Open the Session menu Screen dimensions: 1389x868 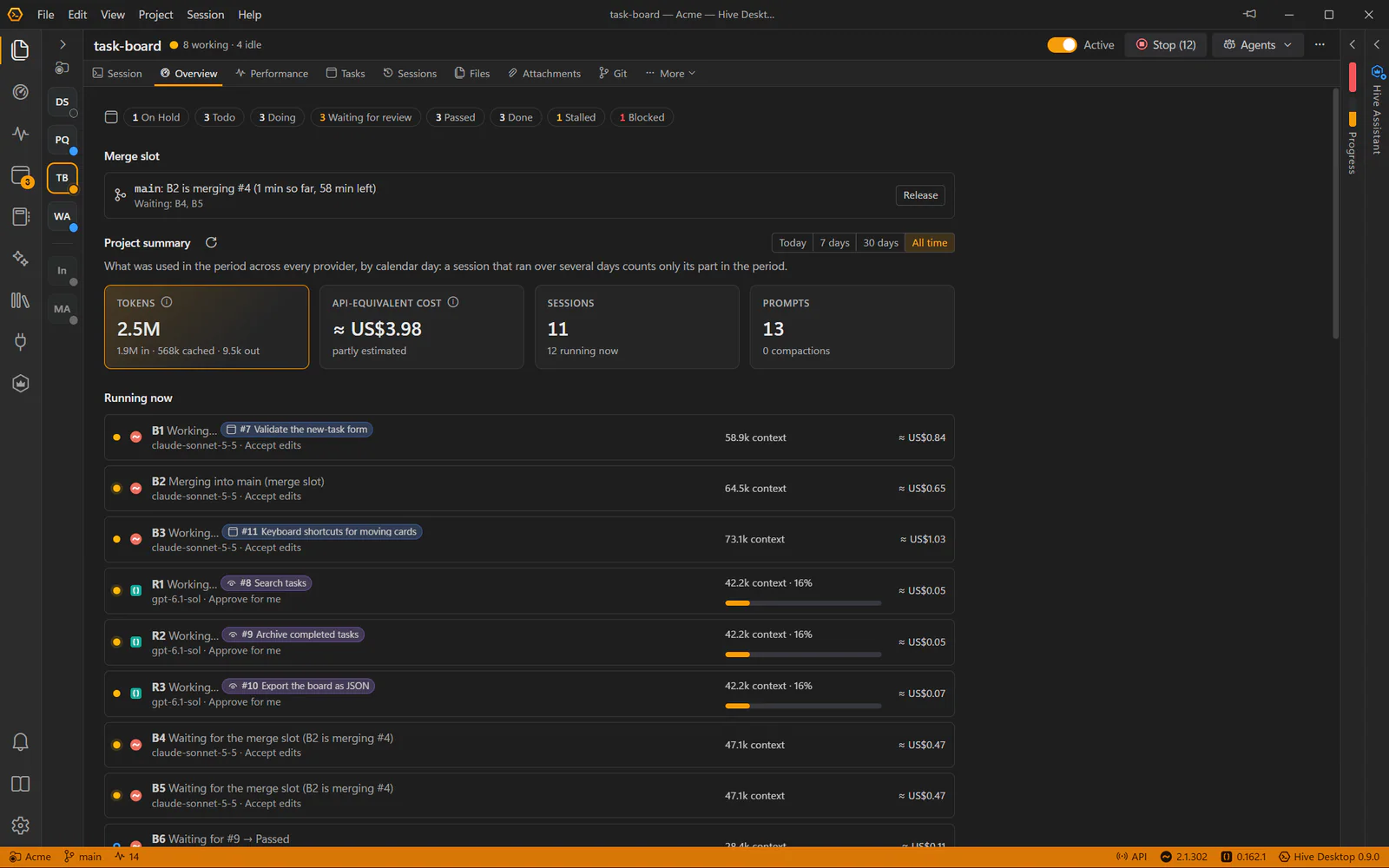click(205, 15)
